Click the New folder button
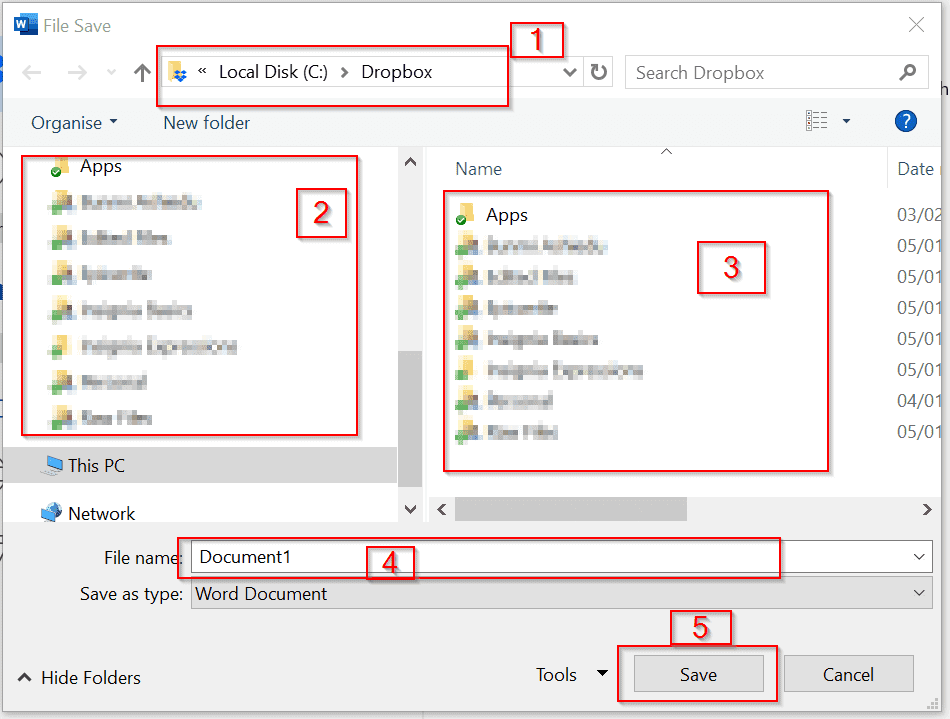 tap(207, 123)
